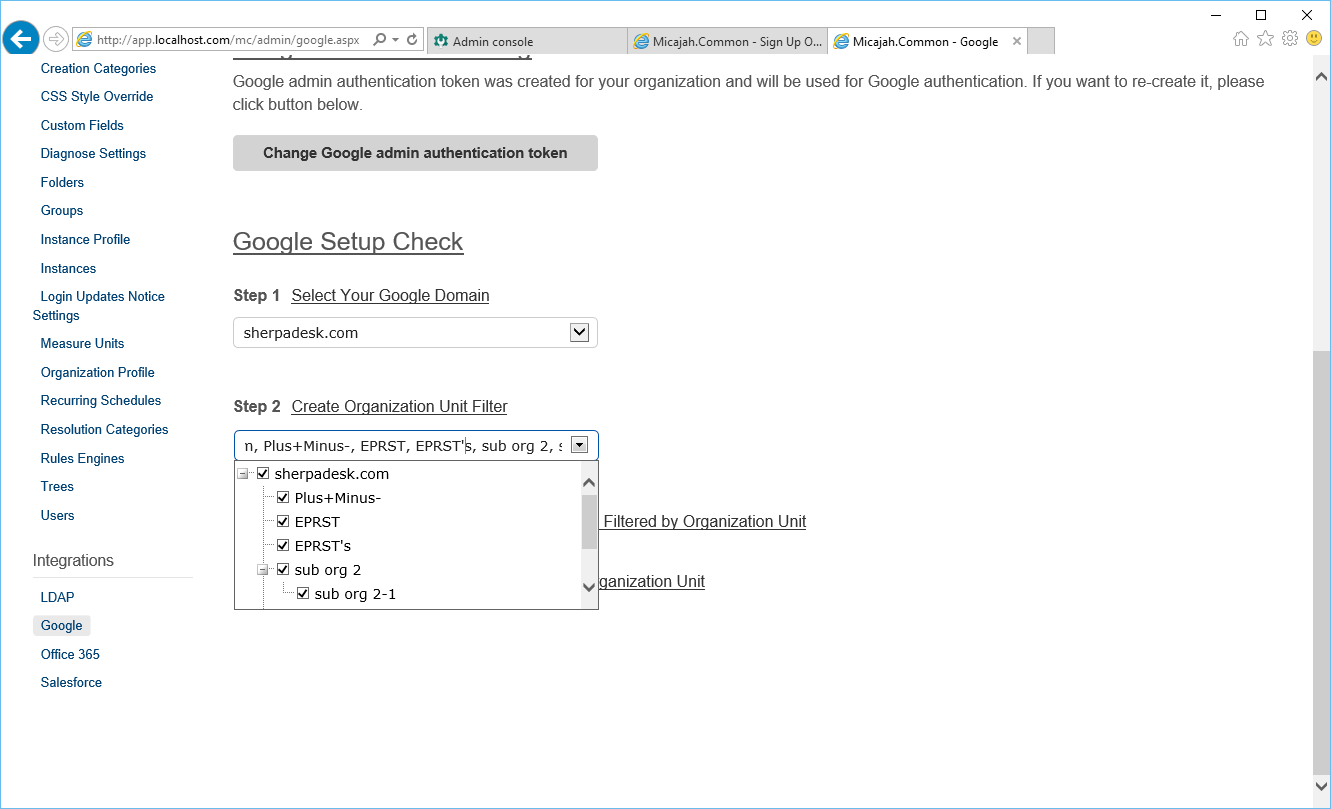Collapse the sub org 2 tree node
The image size is (1331, 809).
tap(263, 570)
